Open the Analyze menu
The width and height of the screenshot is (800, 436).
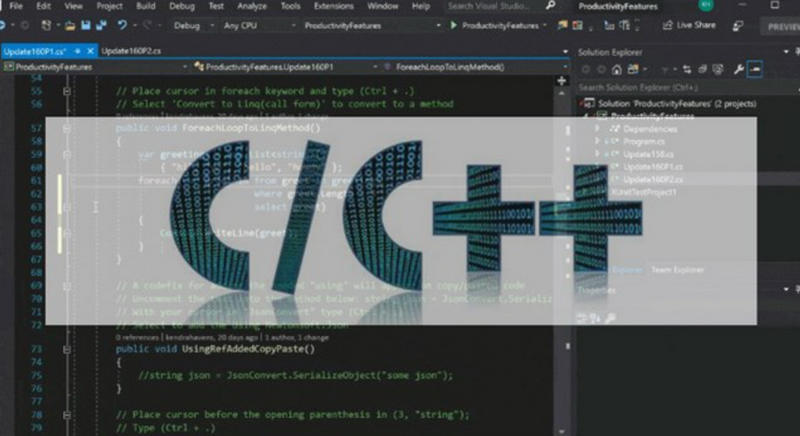click(252, 6)
